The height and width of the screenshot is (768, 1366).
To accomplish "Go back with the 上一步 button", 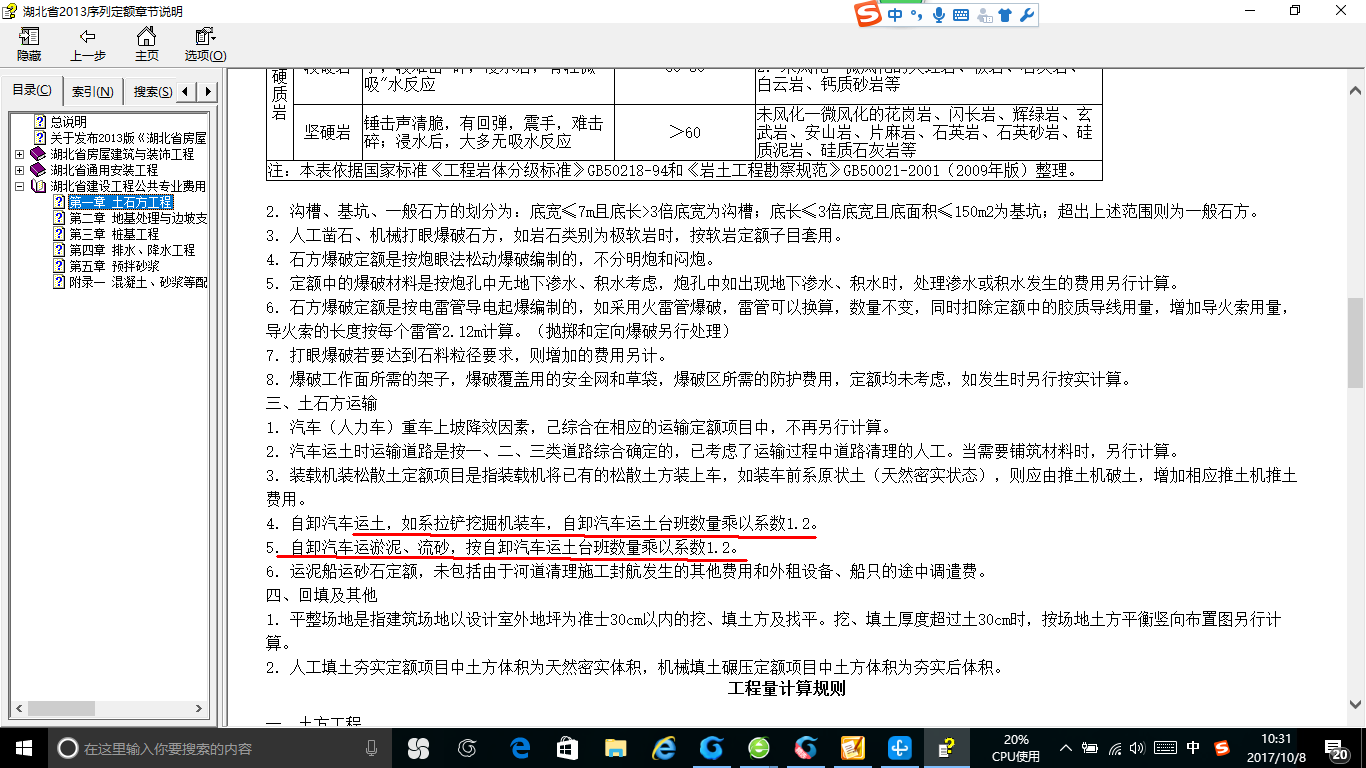I will point(87,45).
